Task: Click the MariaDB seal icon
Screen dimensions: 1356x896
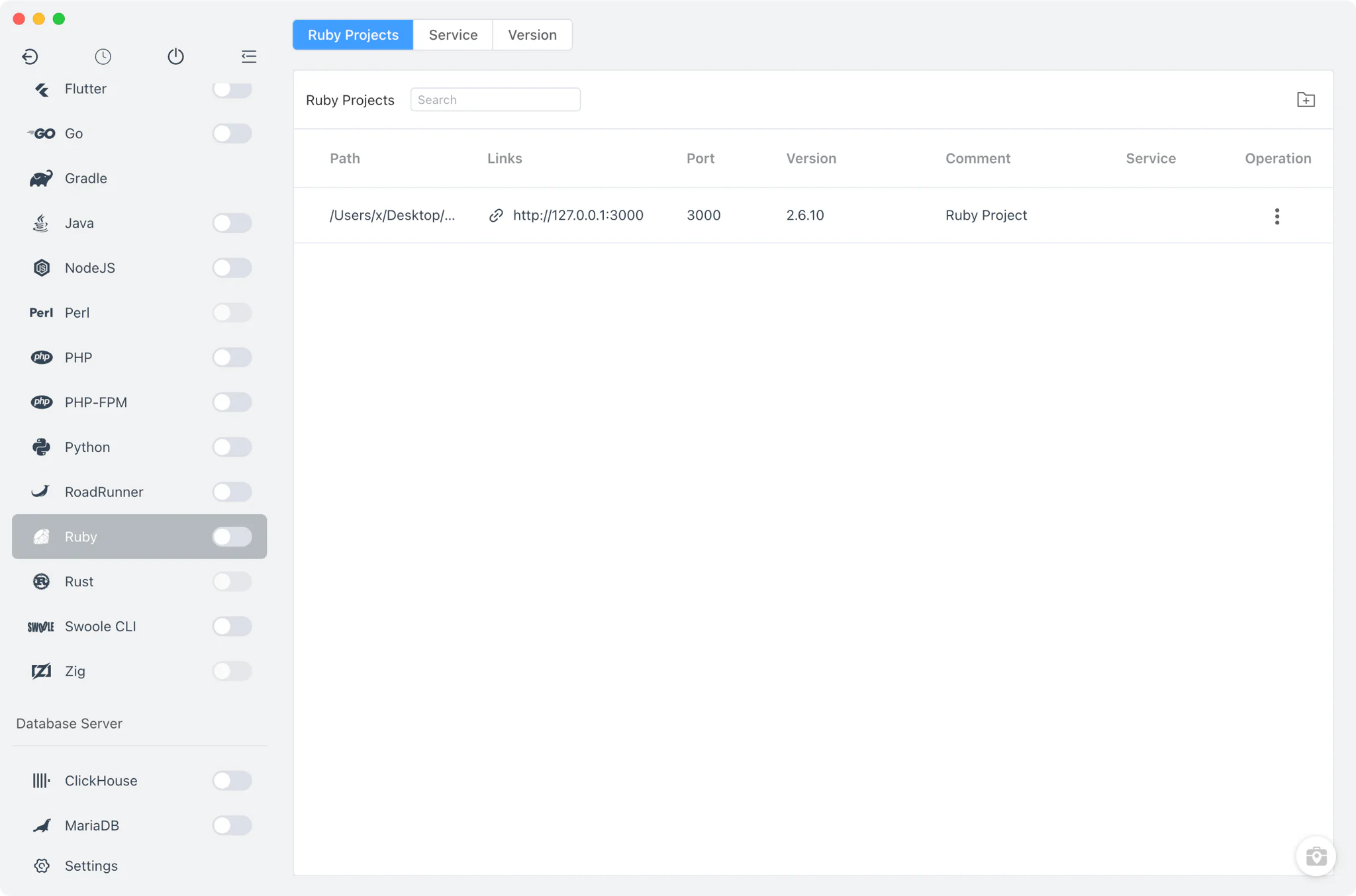Action: 42,826
